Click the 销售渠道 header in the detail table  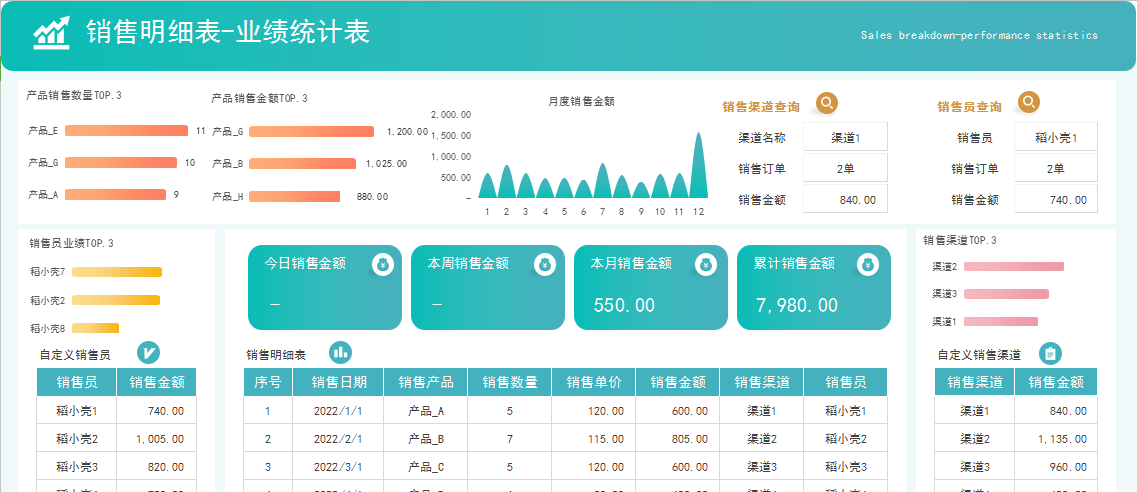pos(762,382)
